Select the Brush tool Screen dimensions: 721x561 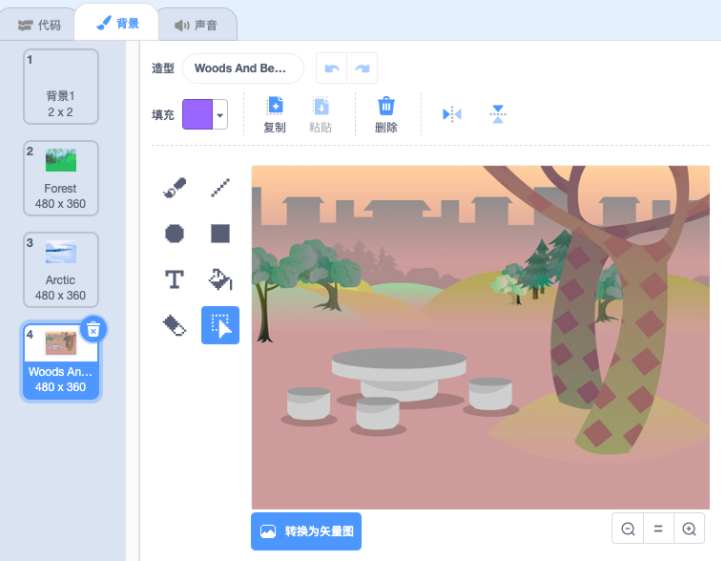(x=174, y=188)
